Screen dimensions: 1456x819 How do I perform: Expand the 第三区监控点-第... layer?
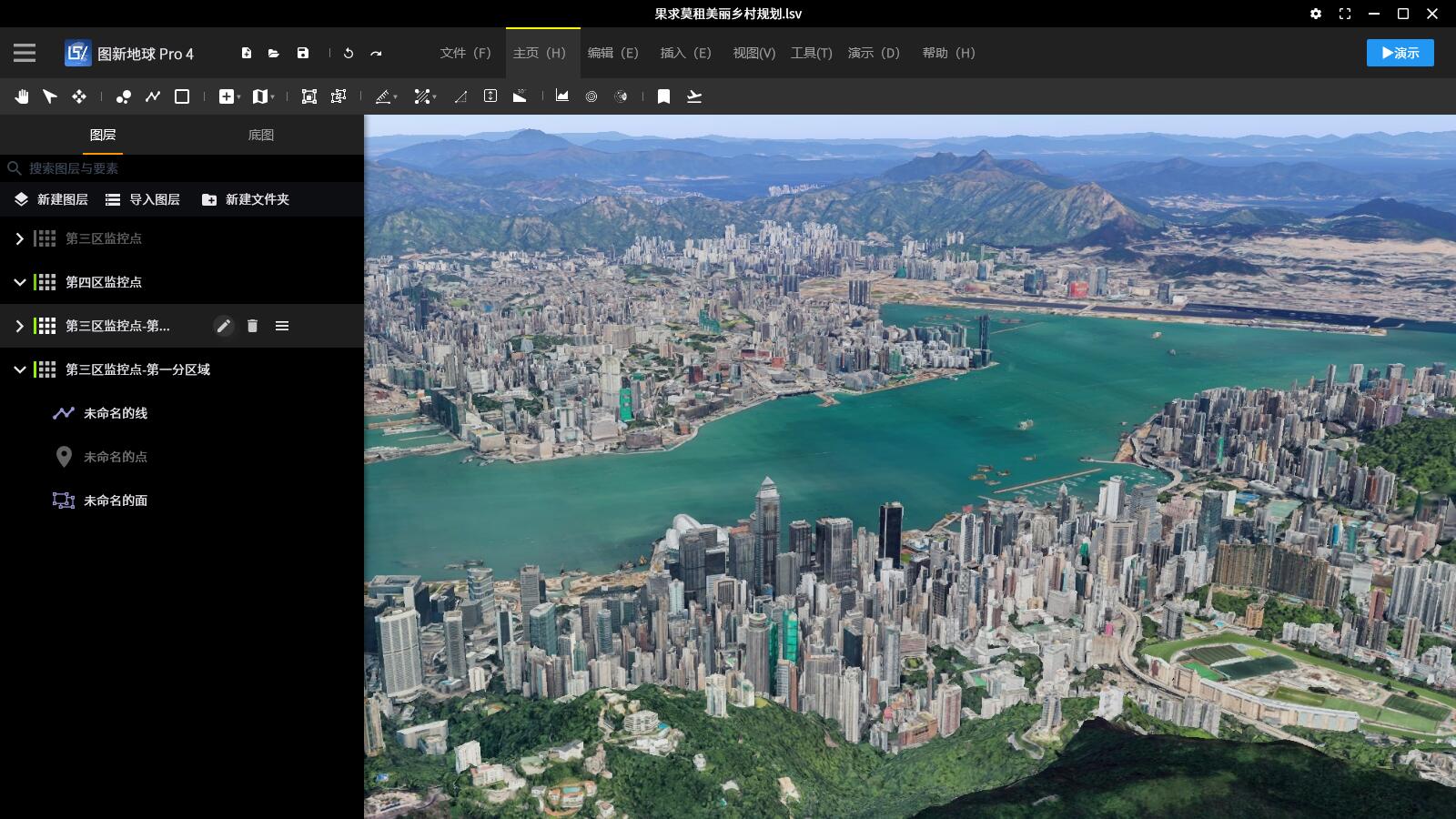pos(19,326)
